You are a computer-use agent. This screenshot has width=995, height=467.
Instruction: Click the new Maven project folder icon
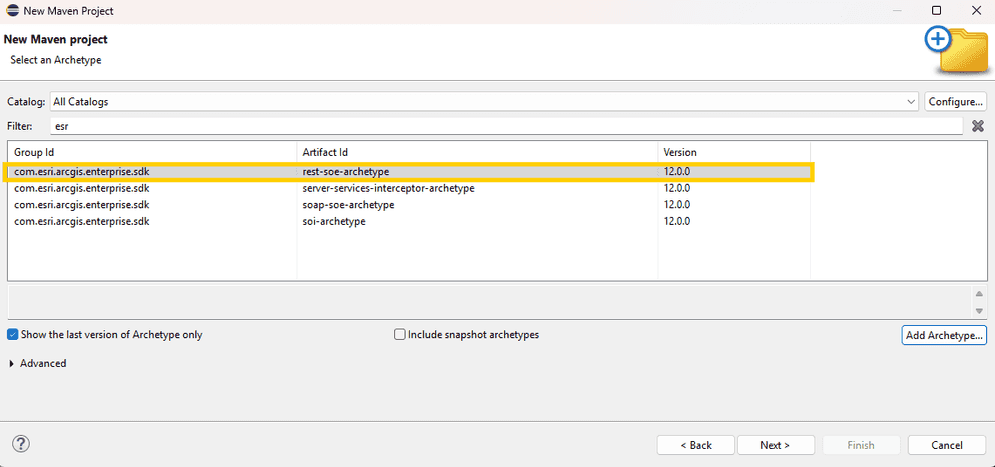click(x=956, y=51)
